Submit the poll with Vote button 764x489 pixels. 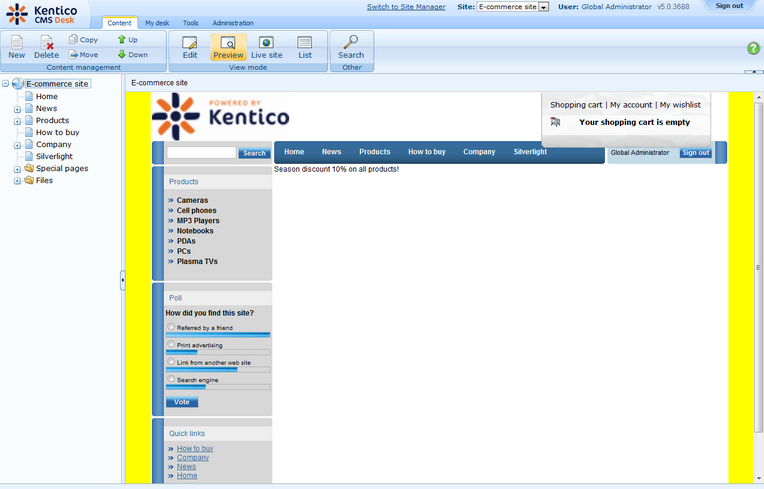point(182,402)
